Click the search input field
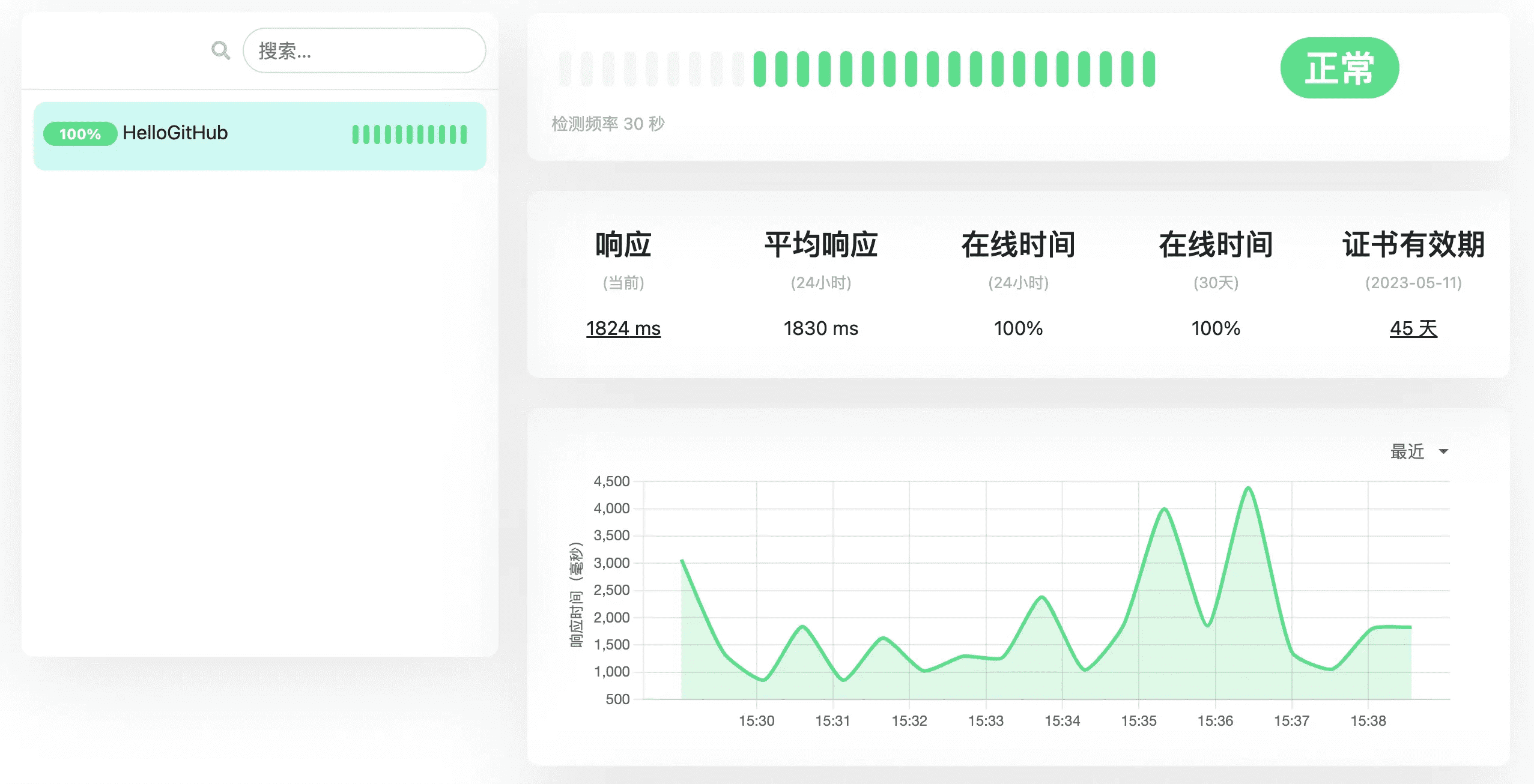1534x784 pixels. pos(364,50)
